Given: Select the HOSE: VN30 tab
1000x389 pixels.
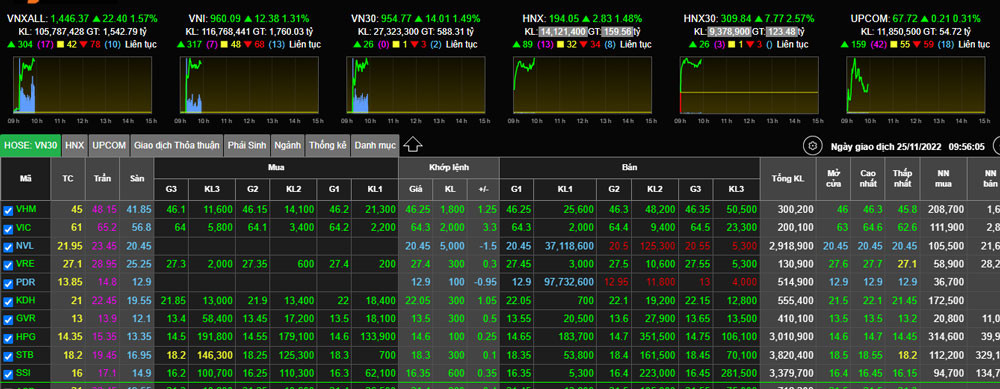Looking at the screenshot, I should tap(31, 145).
